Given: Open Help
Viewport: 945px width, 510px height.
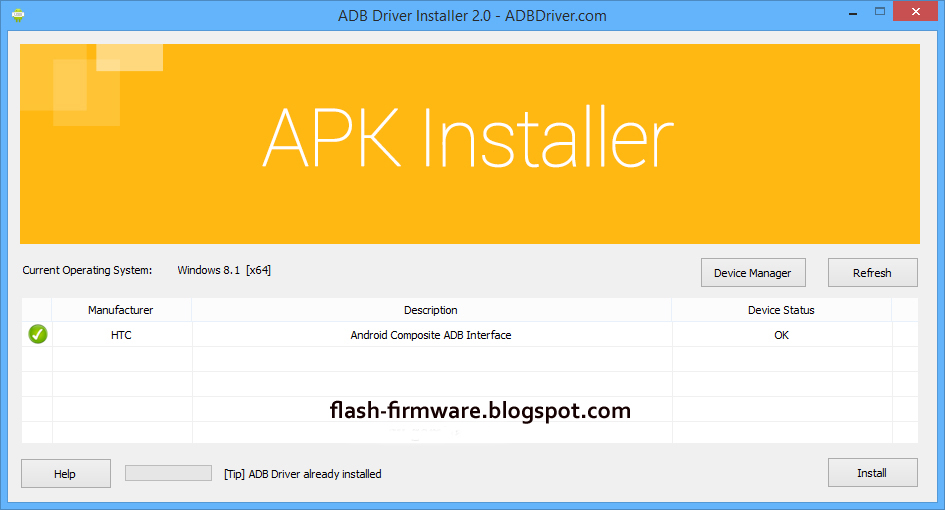Looking at the screenshot, I should click(x=65, y=473).
